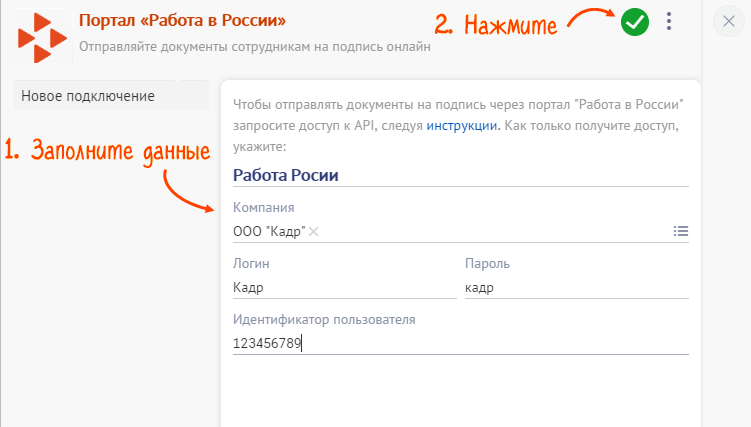Select the «Новое подключение» tab
751x427 pixels.
88,96
